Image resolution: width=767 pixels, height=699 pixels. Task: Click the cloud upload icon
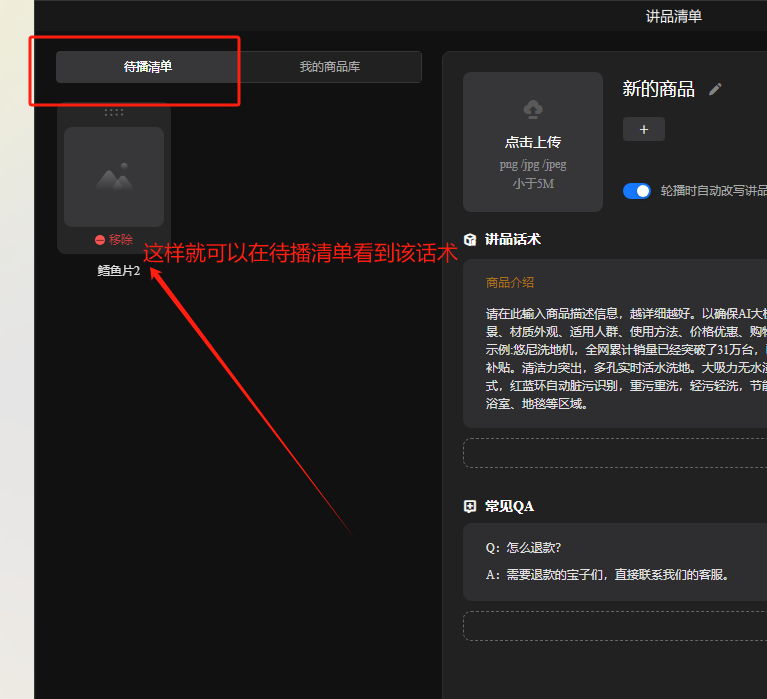(533, 108)
